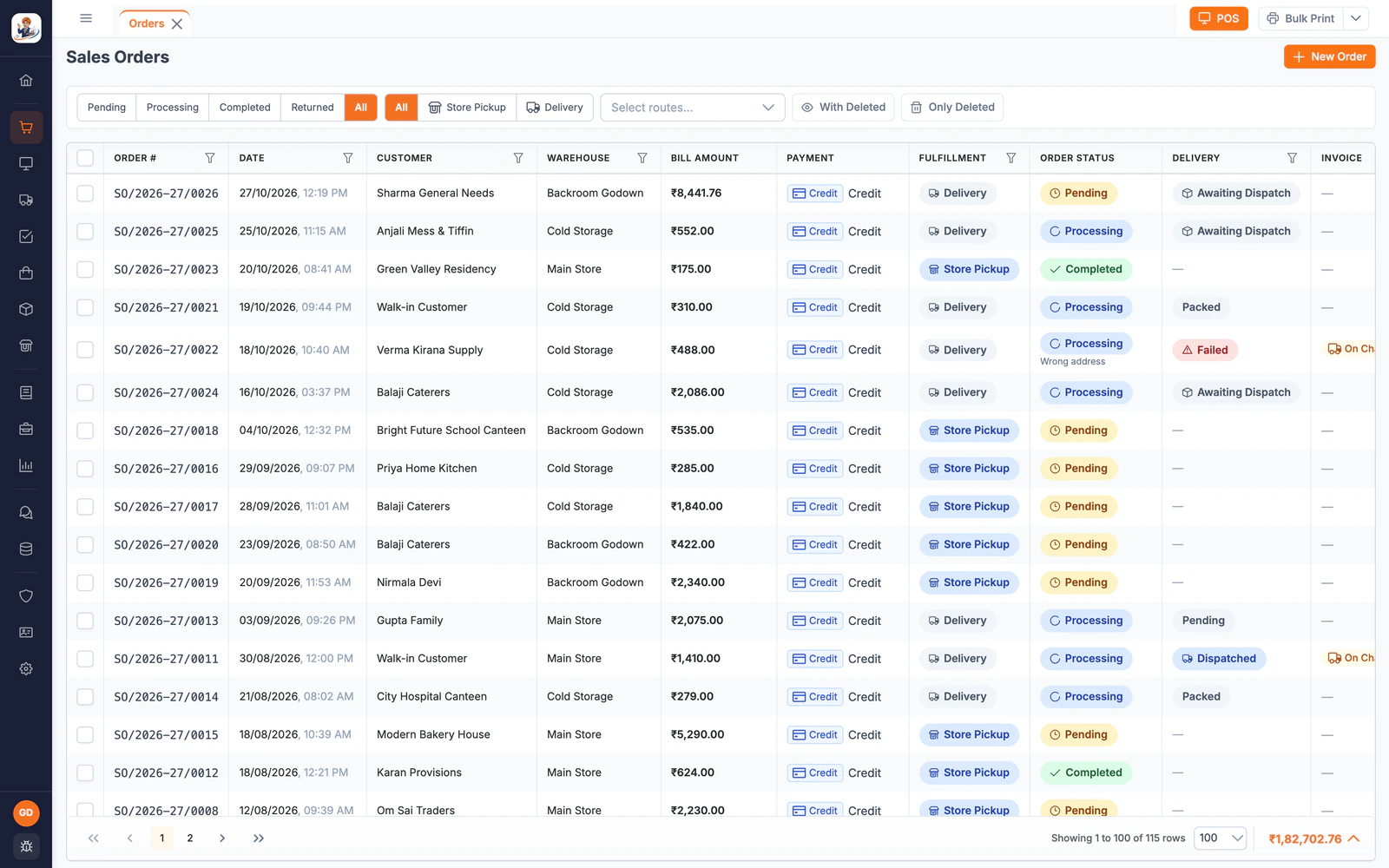Viewport: 1389px width, 868px height.
Task: Close the Orders tab
Action: point(177,23)
